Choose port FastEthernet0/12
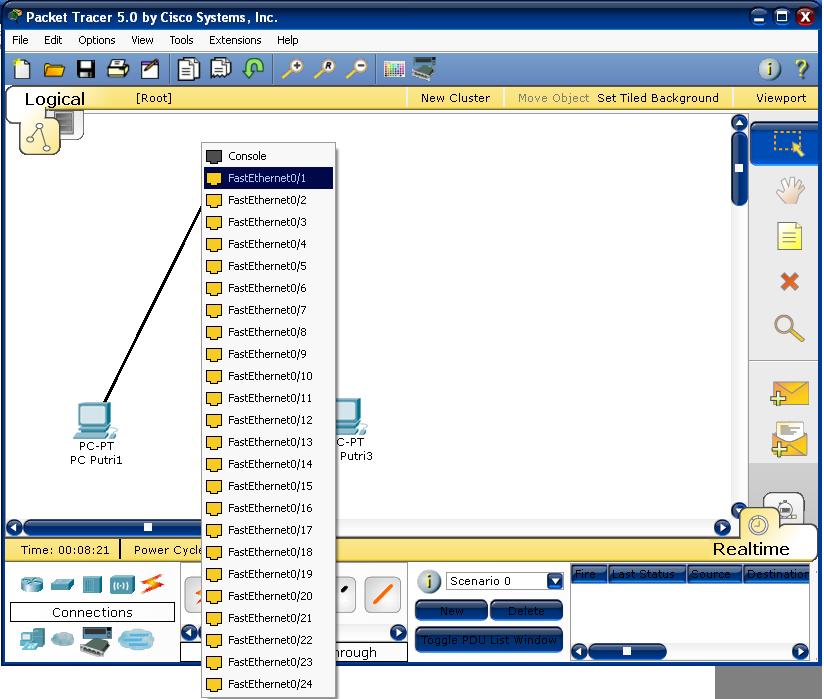824x699 pixels. coord(268,420)
